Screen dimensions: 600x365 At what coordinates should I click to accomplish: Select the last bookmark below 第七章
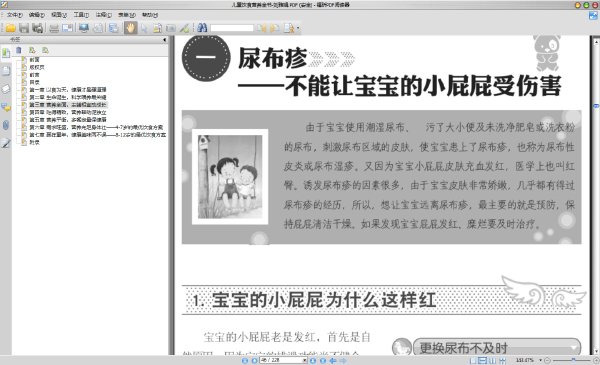pos(34,142)
